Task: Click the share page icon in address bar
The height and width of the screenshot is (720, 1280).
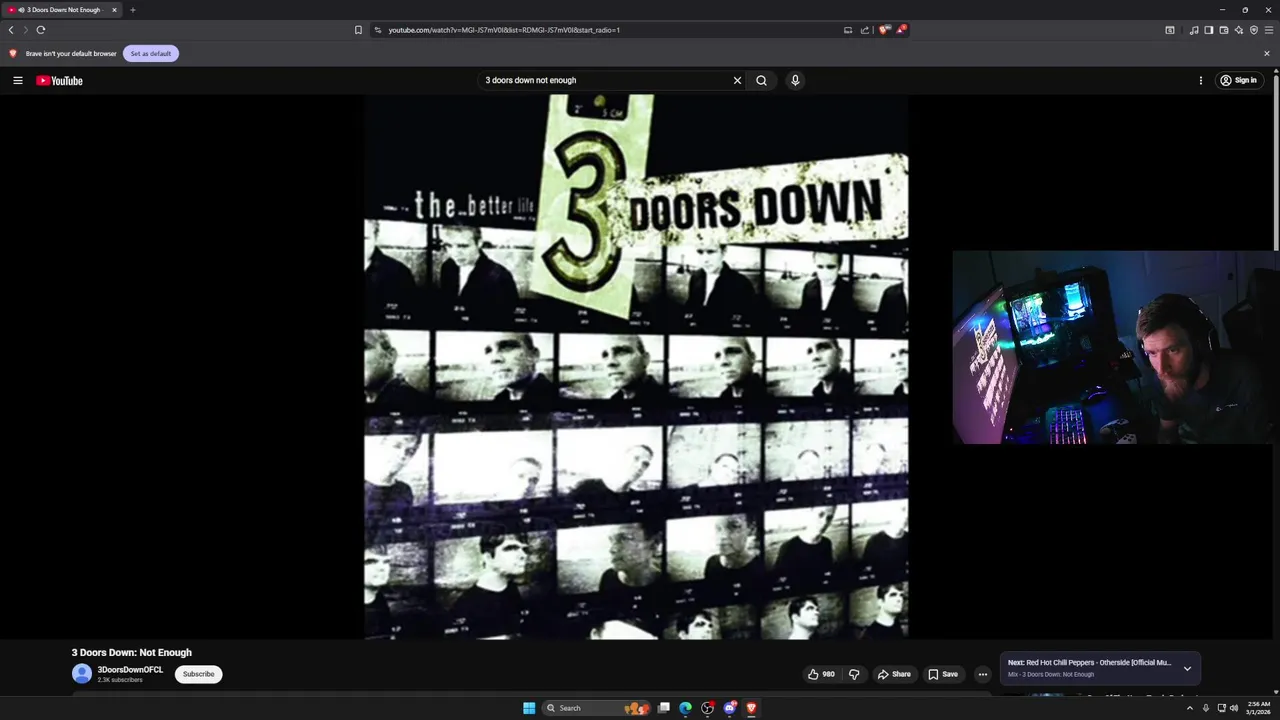Action: click(865, 30)
